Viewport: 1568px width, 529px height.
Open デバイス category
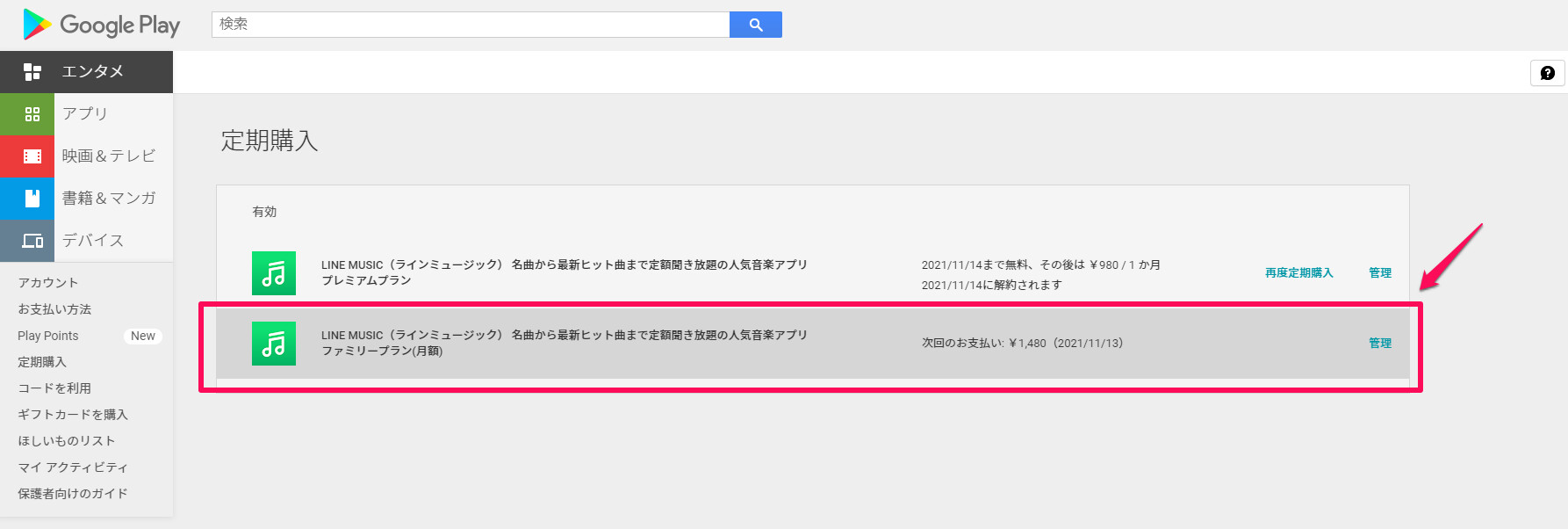coord(92,241)
